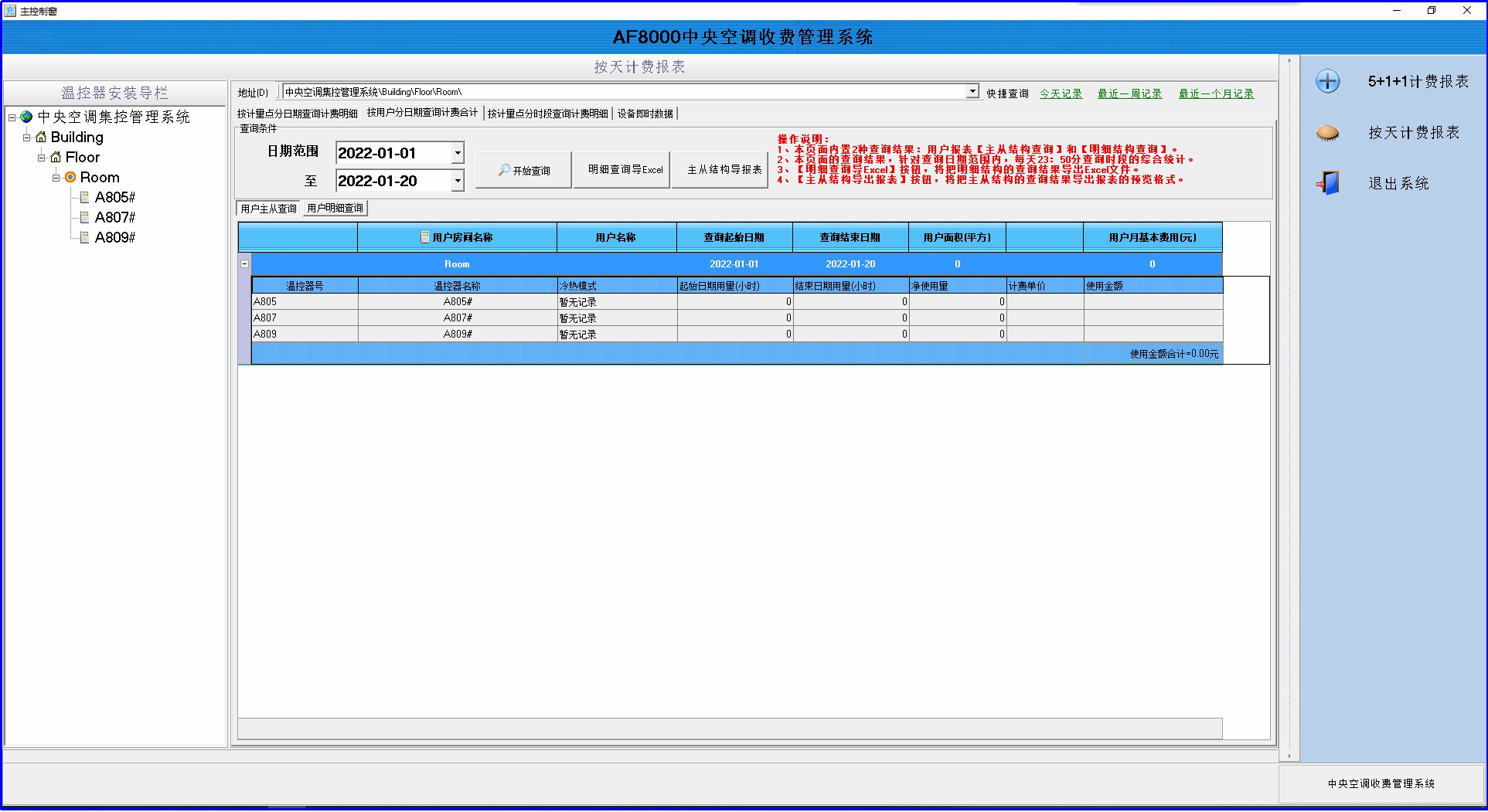
Task: Collapse the 中央空调集控管理系统 root tree node
Action: point(12,117)
